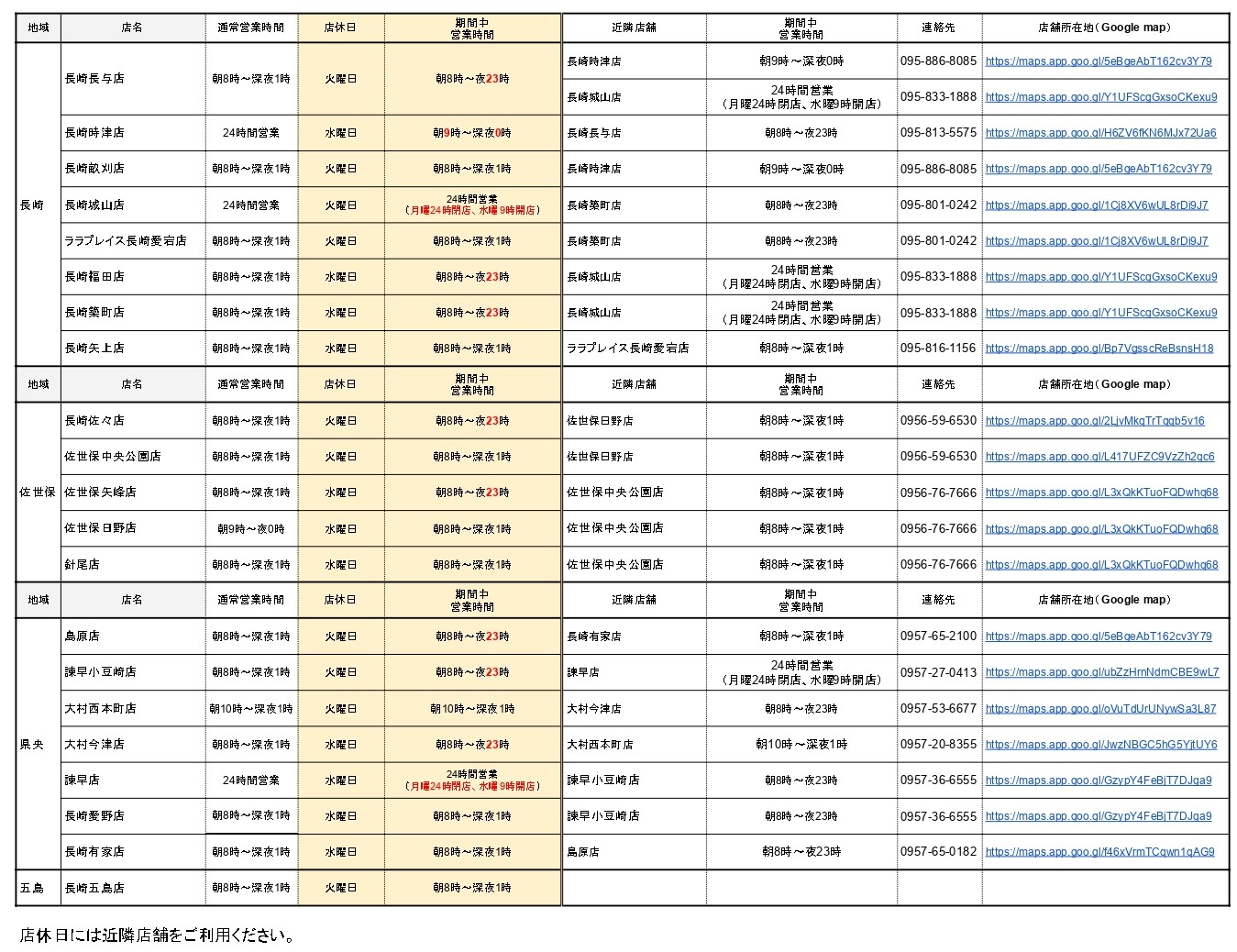Open the map link in the 長崎城山店 row
The width and height of the screenshot is (1237, 952).
1096,205
